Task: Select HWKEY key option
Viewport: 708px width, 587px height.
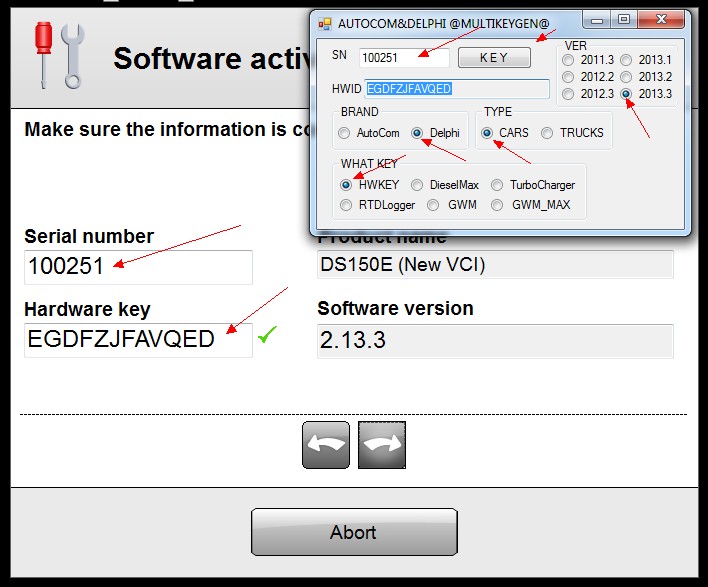Action: [346, 185]
